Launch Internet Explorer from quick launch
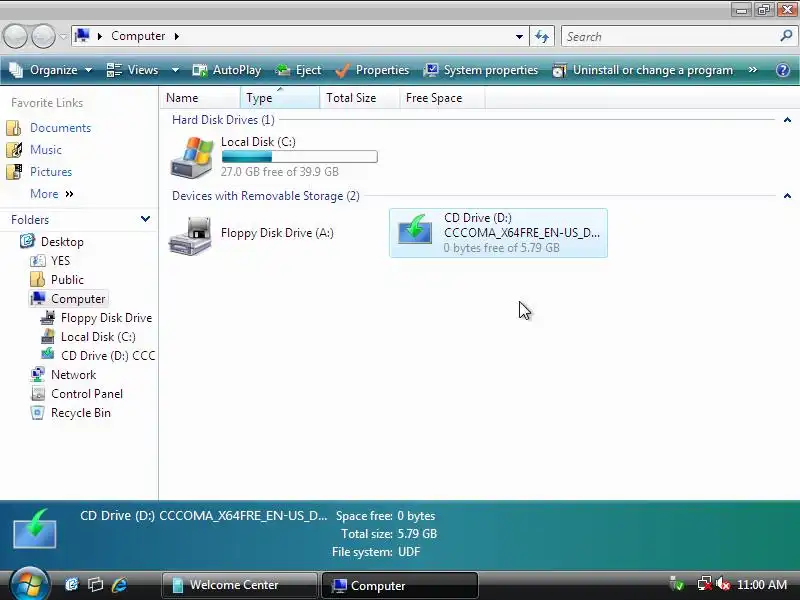Viewport: 800px width, 600px height. coord(119,584)
